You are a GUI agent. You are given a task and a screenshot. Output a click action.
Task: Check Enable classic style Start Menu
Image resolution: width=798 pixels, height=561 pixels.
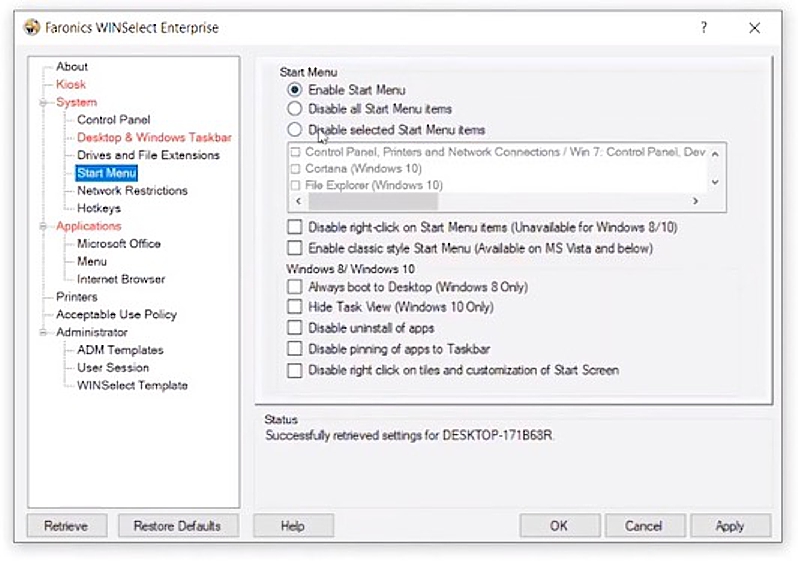[x=295, y=248]
